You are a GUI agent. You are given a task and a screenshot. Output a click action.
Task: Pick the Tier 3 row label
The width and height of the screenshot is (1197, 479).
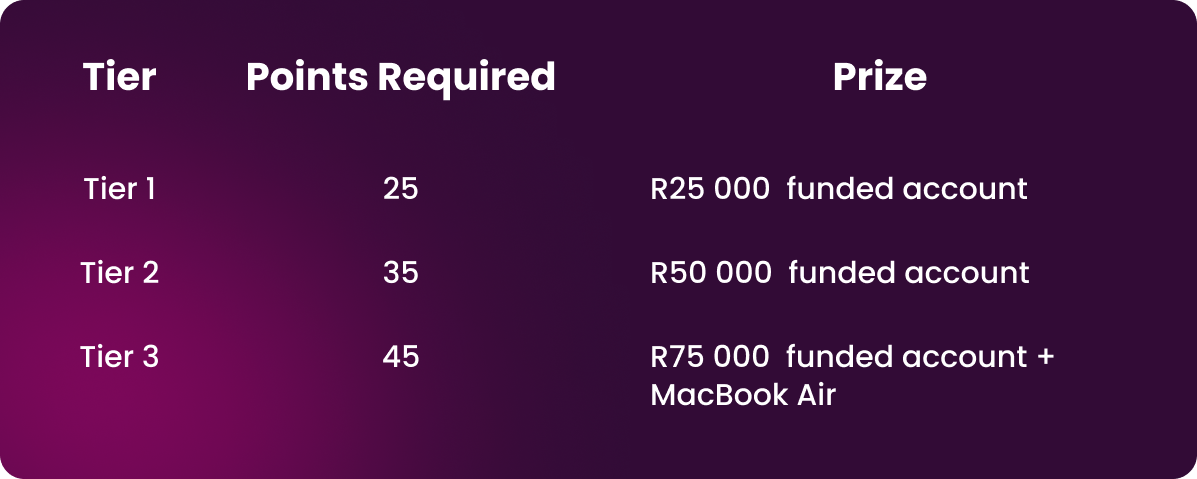[x=119, y=356]
